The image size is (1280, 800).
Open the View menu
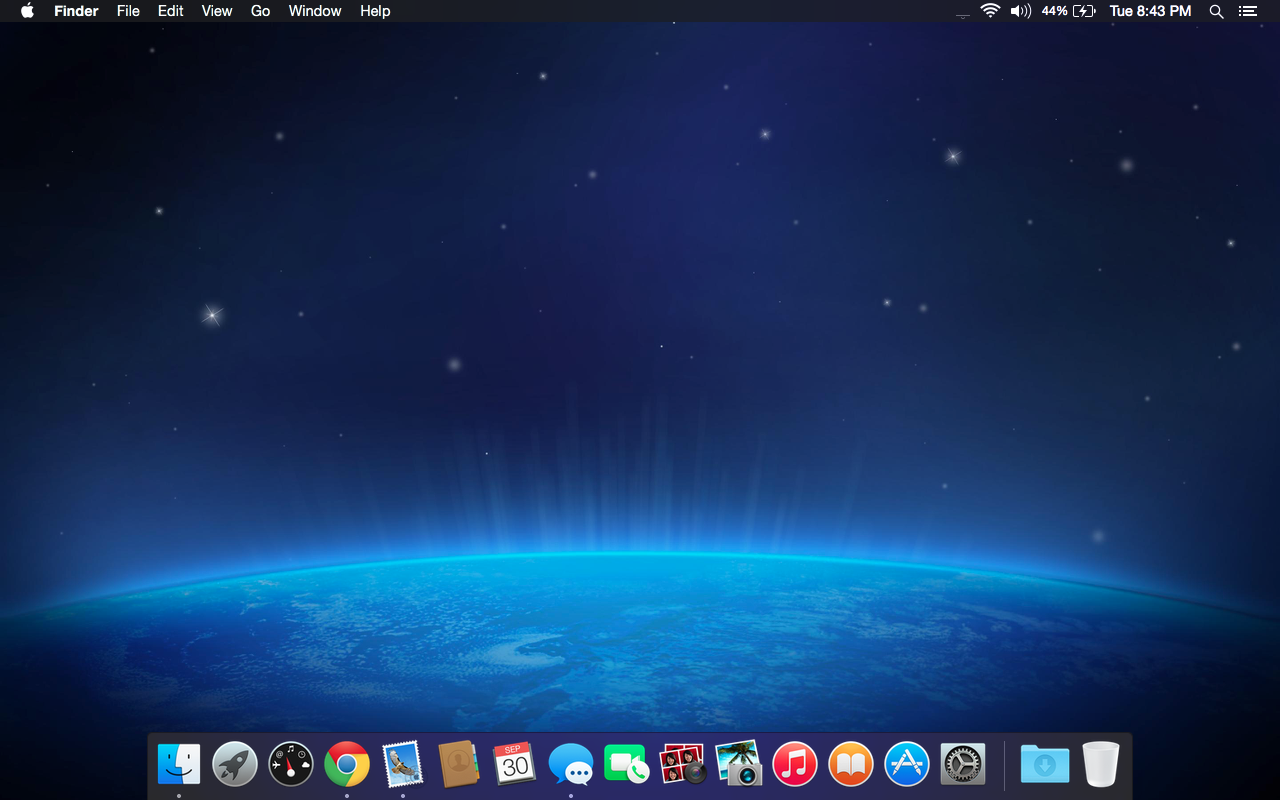[x=217, y=11]
